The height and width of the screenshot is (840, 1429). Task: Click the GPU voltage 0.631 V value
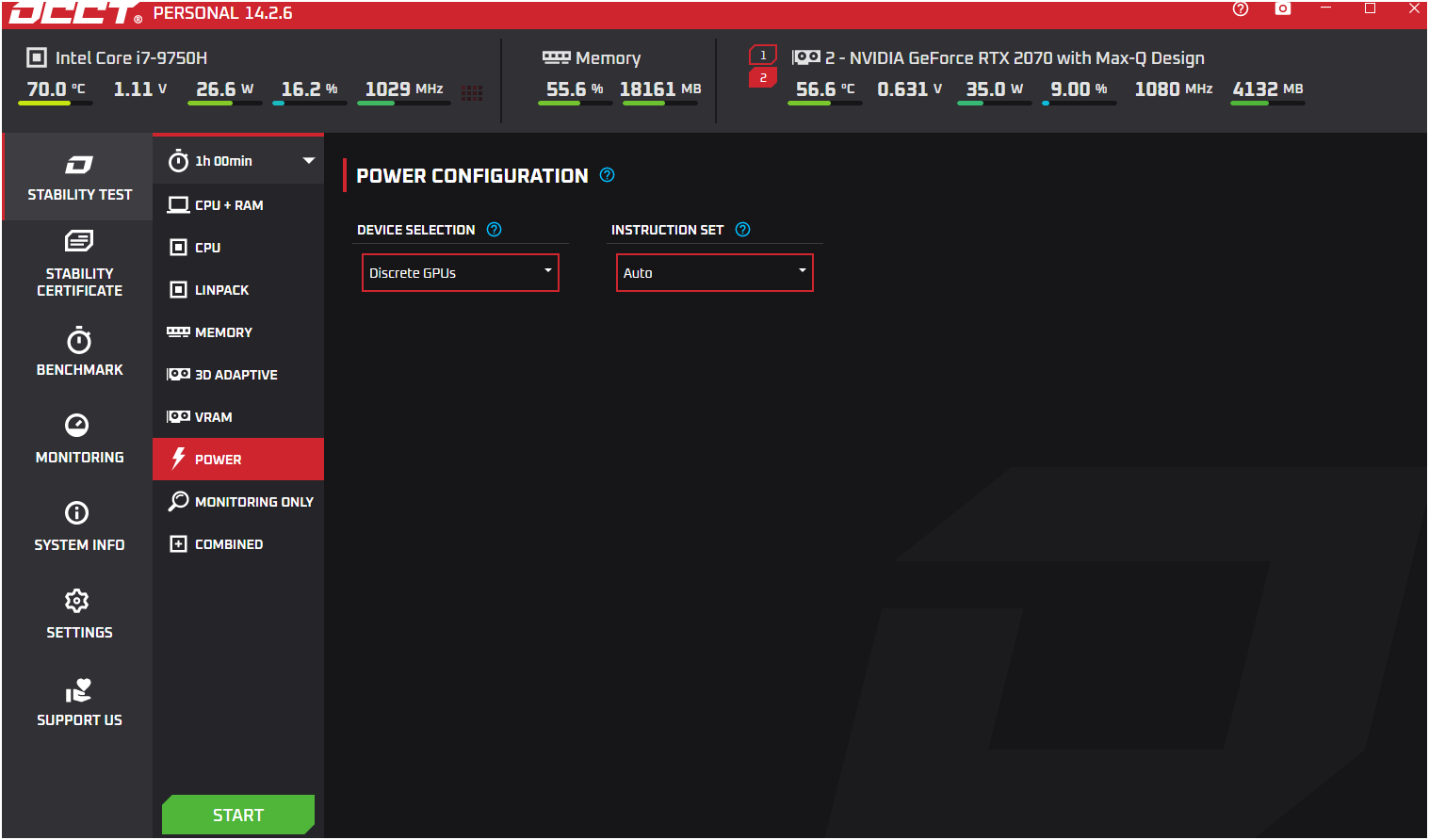click(910, 89)
